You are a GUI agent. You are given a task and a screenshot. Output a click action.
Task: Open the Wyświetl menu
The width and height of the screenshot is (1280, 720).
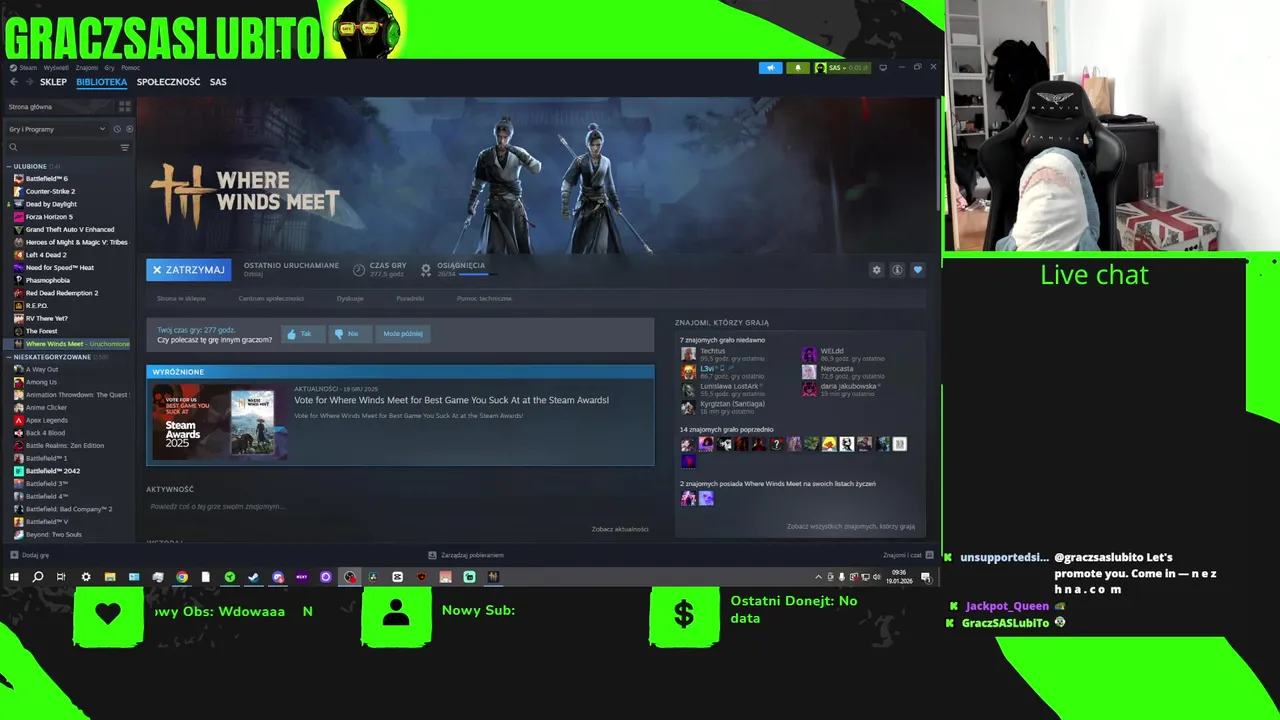56,68
